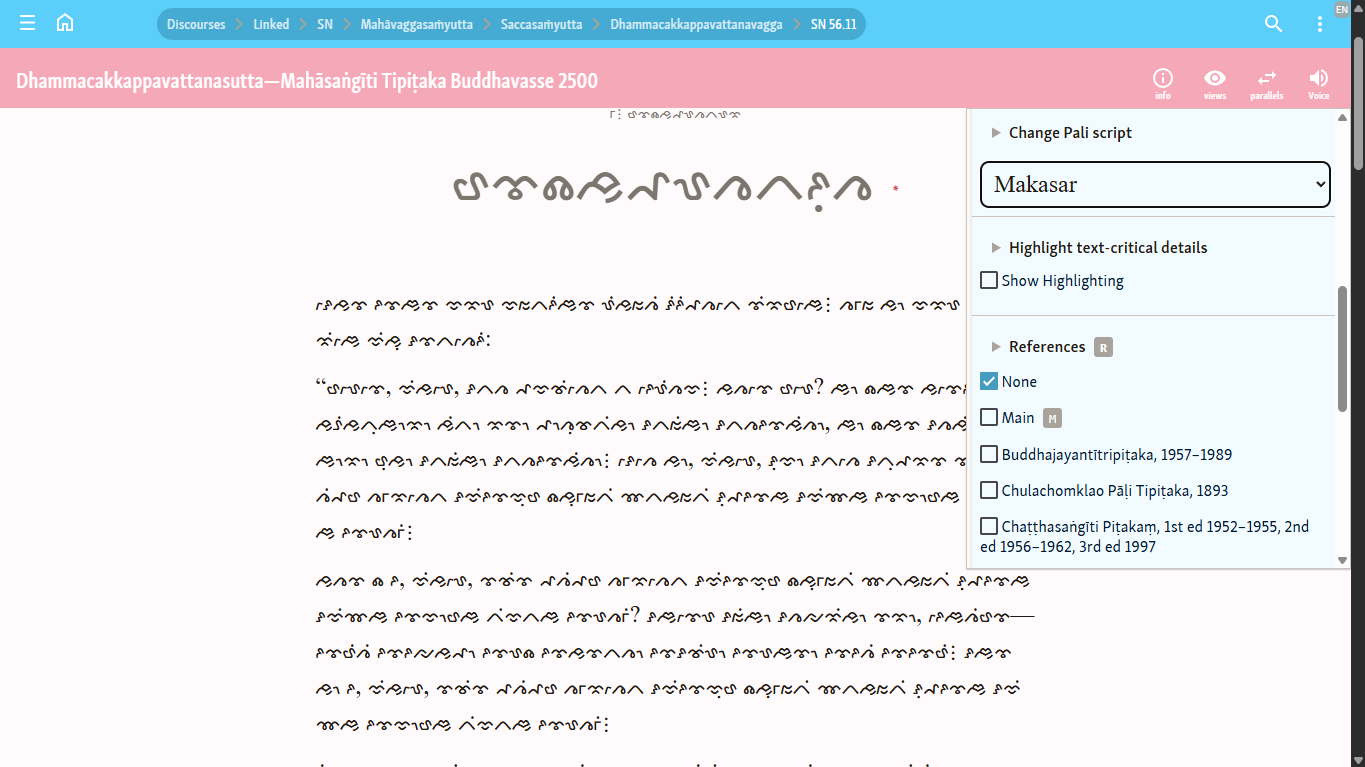Click the page vertical scrollbar
1365x767 pixels.
1358,104
